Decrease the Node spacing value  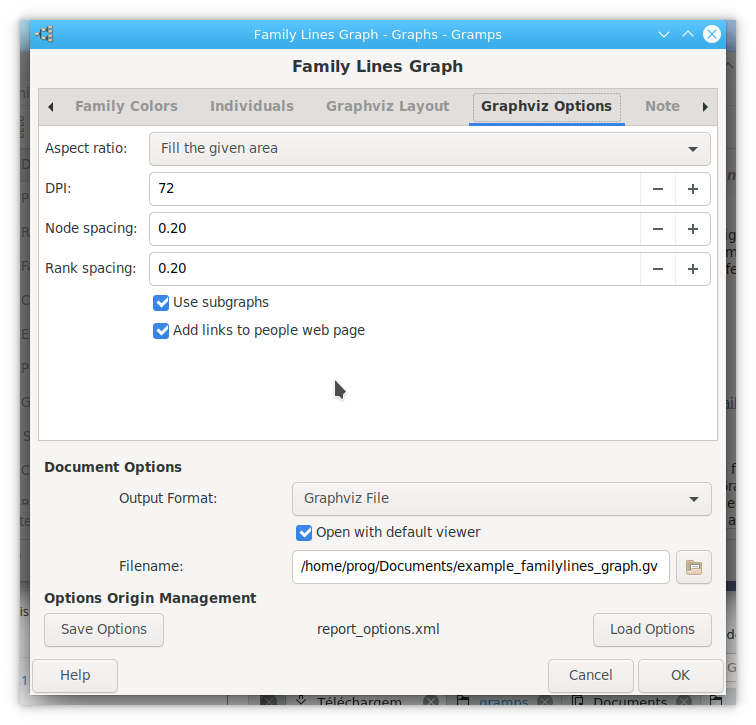(x=658, y=229)
